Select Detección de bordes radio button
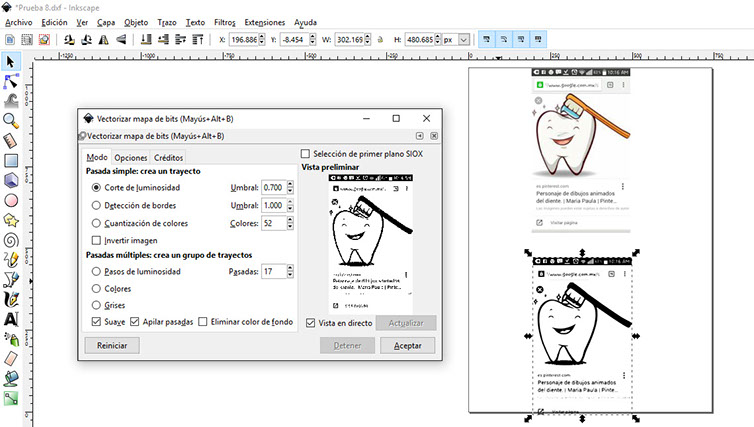The width and height of the screenshot is (754, 427). (x=96, y=205)
